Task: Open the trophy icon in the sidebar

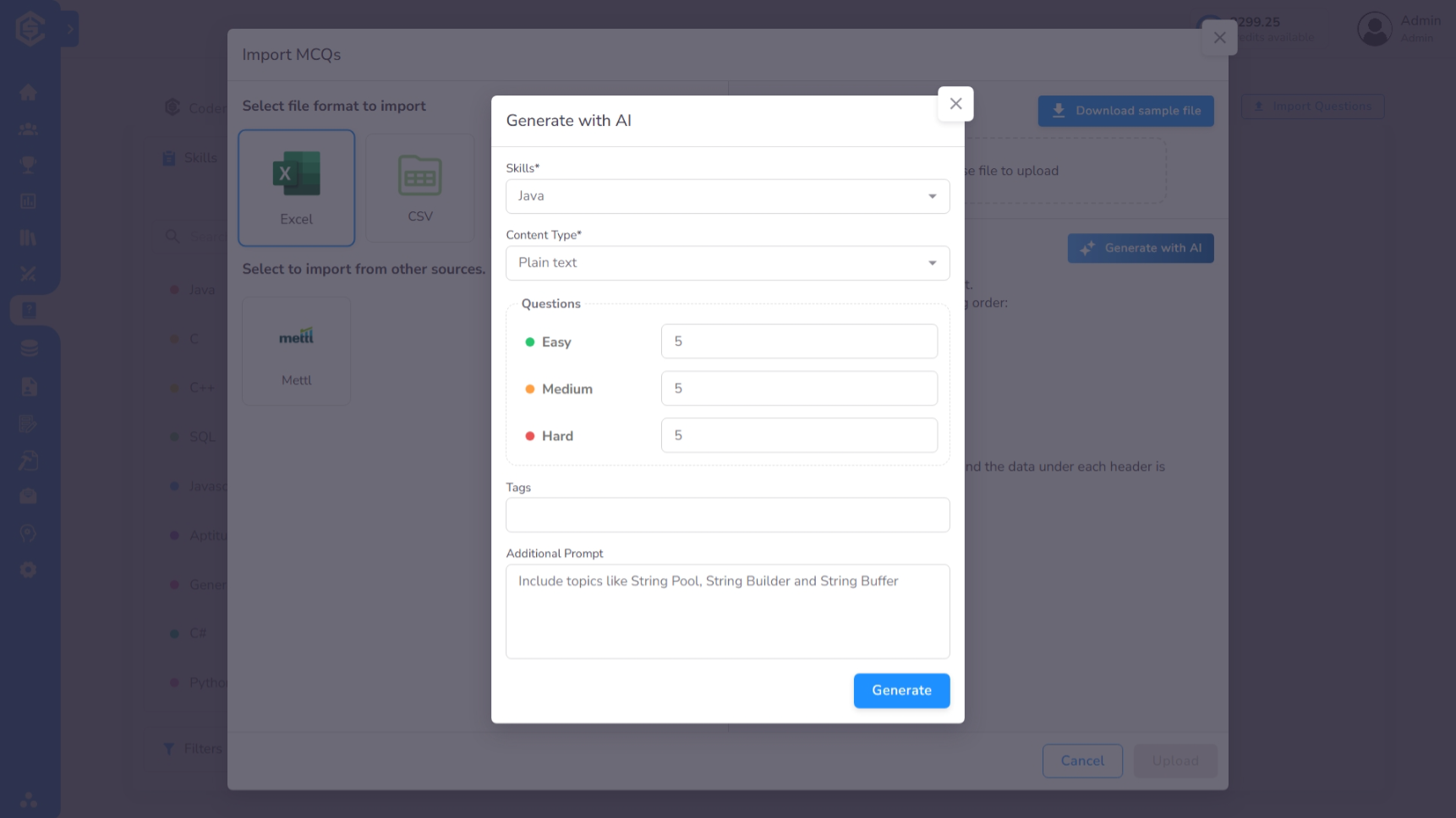Action: pyautogui.click(x=28, y=165)
